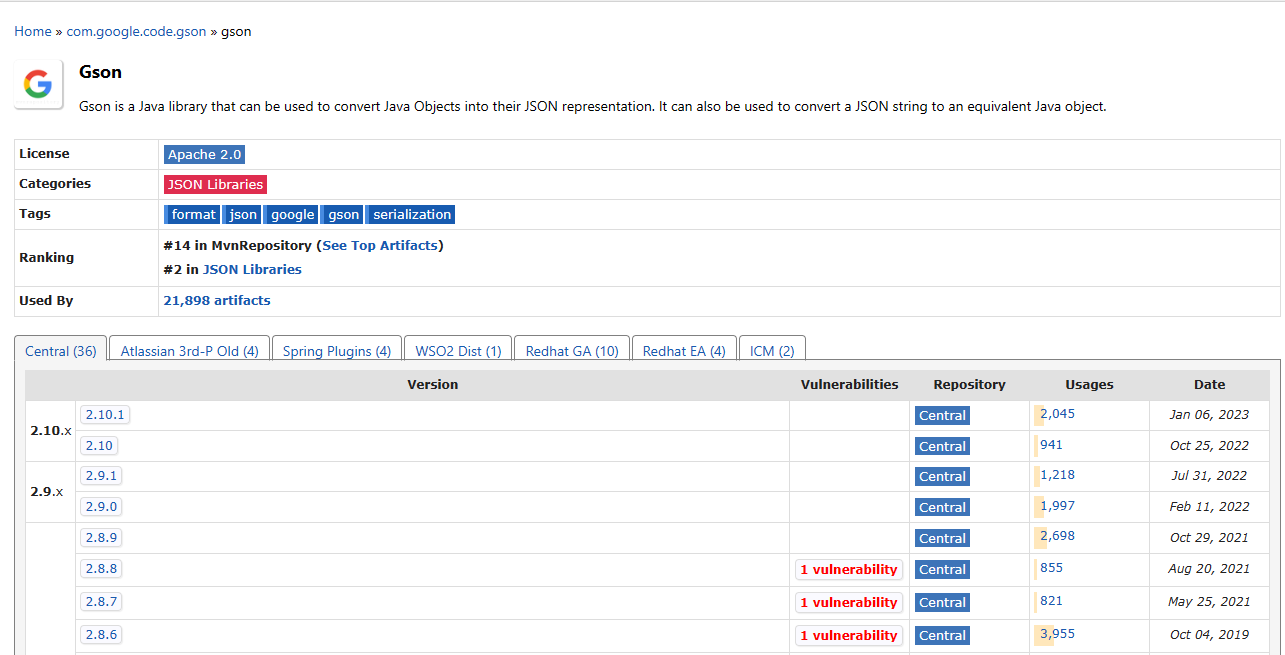The width and height of the screenshot is (1285, 655).
Task: Click the Oct 25, 2022 date cell
Action: tap(1209, 446)
